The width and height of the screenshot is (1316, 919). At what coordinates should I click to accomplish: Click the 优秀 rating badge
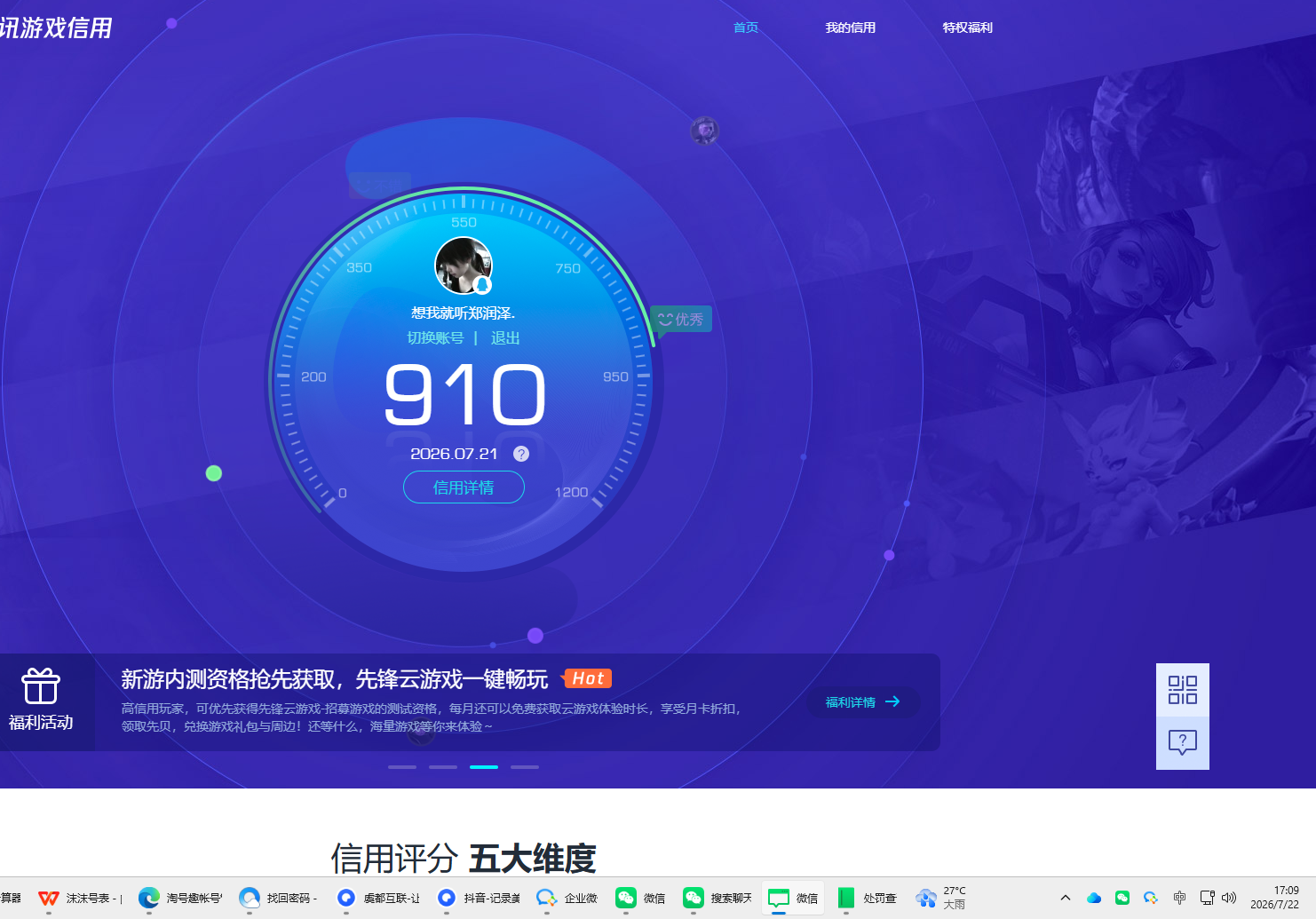tap(681, 320)
